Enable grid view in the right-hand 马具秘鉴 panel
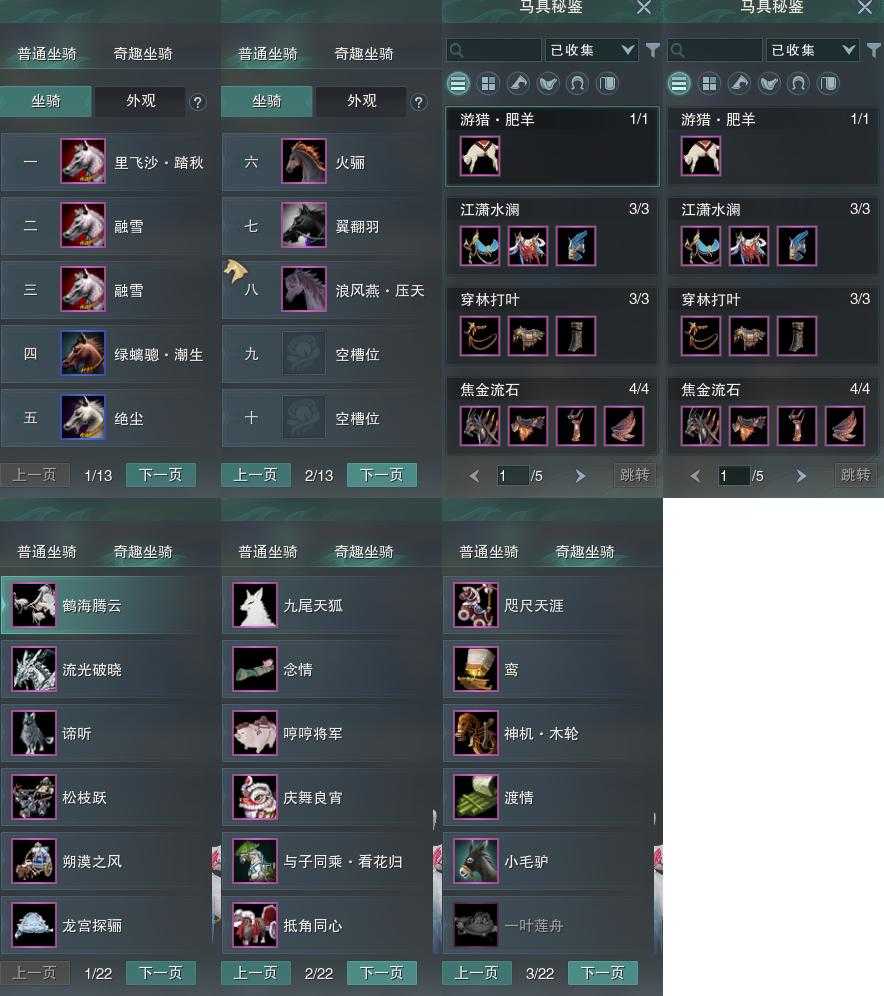Viewport: 884px width, 996px height. (709, 84)
